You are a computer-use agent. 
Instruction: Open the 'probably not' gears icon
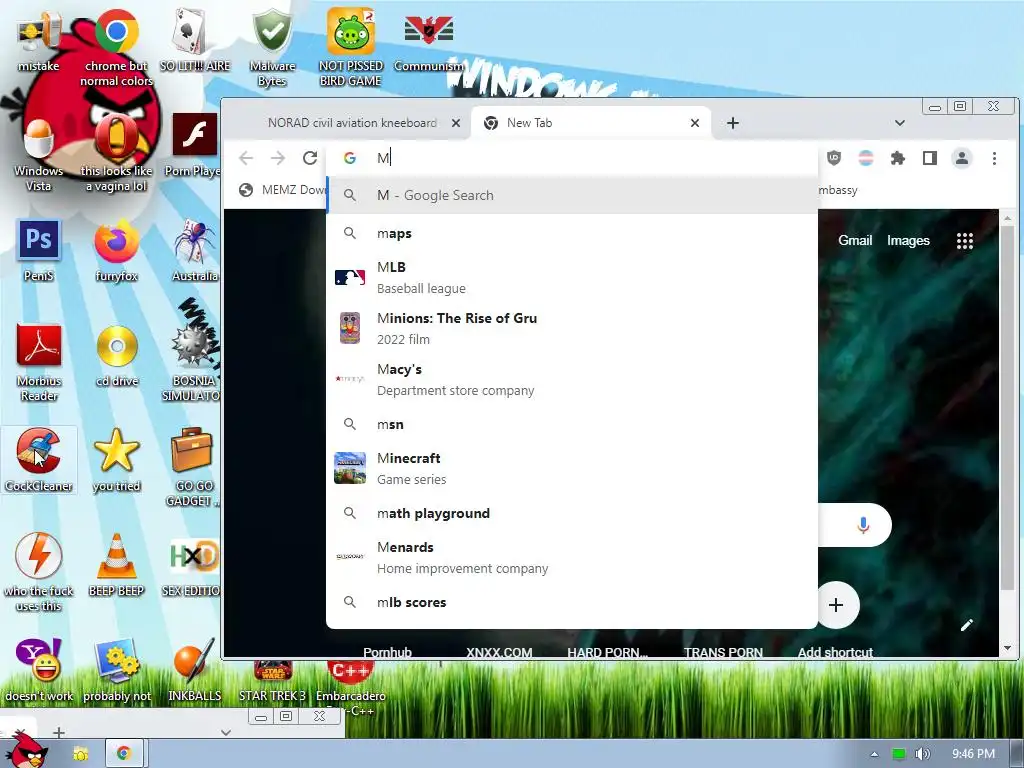pos(116,670)
